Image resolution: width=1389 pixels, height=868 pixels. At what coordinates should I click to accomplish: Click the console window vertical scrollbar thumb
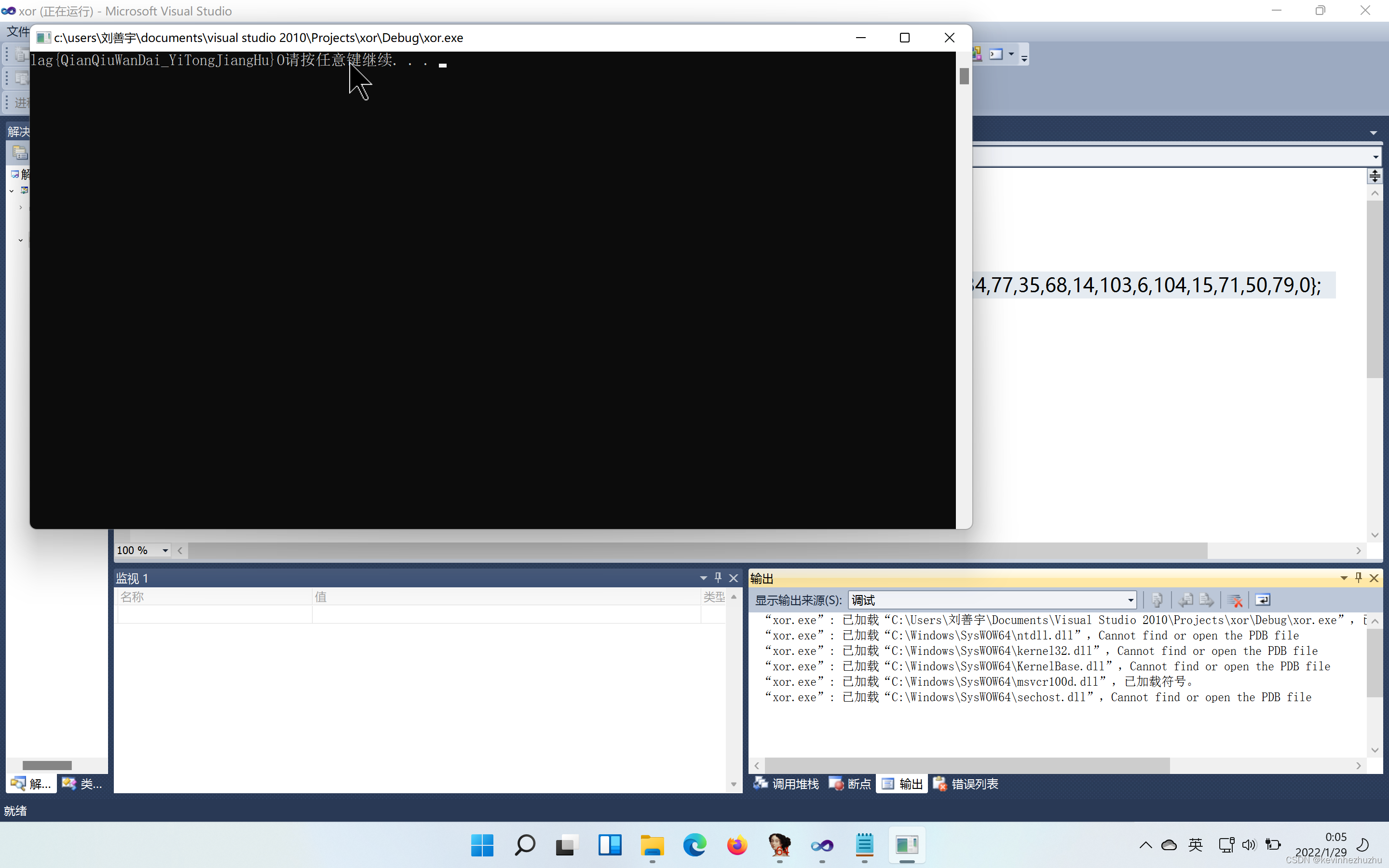(x=964, y=76)
